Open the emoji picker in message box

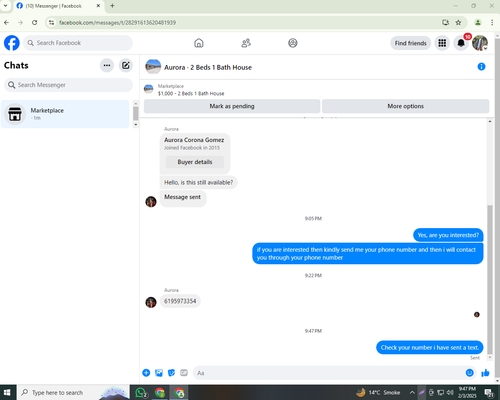pos(469,373)
